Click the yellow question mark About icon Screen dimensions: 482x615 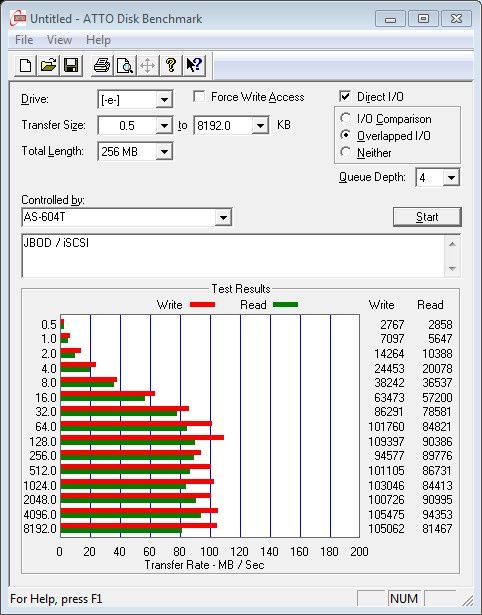(171, 65)
